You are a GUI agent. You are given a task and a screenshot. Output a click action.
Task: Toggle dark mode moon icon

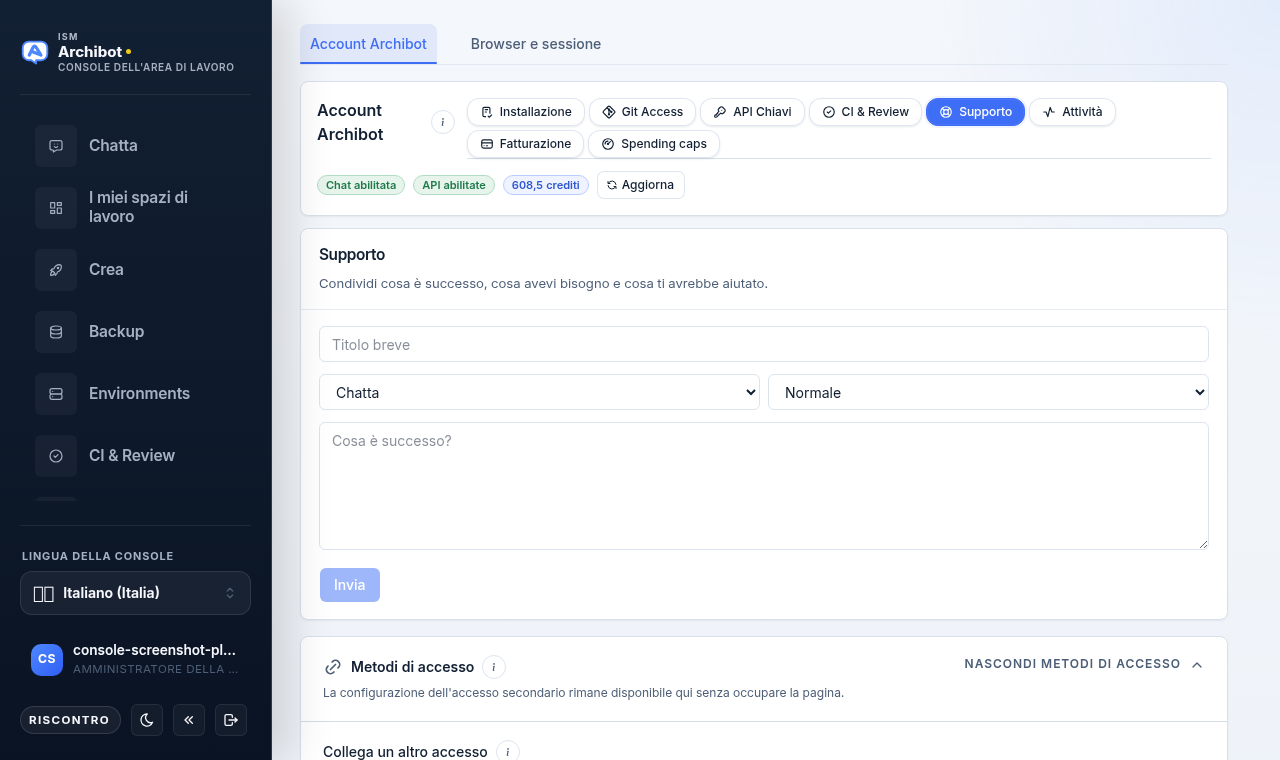pos(147,720)
